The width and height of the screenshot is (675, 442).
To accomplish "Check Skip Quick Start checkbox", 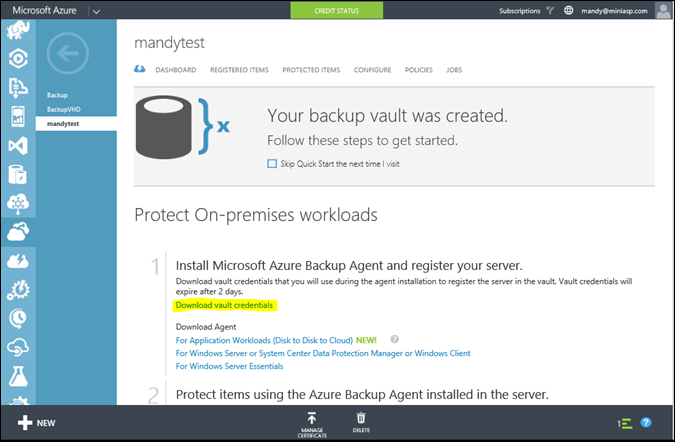I will point(272,162).
